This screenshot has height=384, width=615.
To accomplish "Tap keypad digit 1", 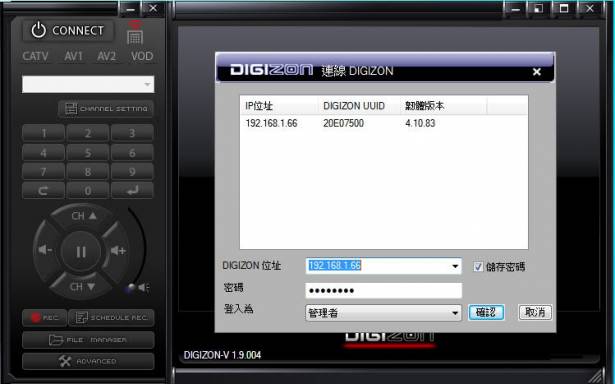I will [44, 133].
